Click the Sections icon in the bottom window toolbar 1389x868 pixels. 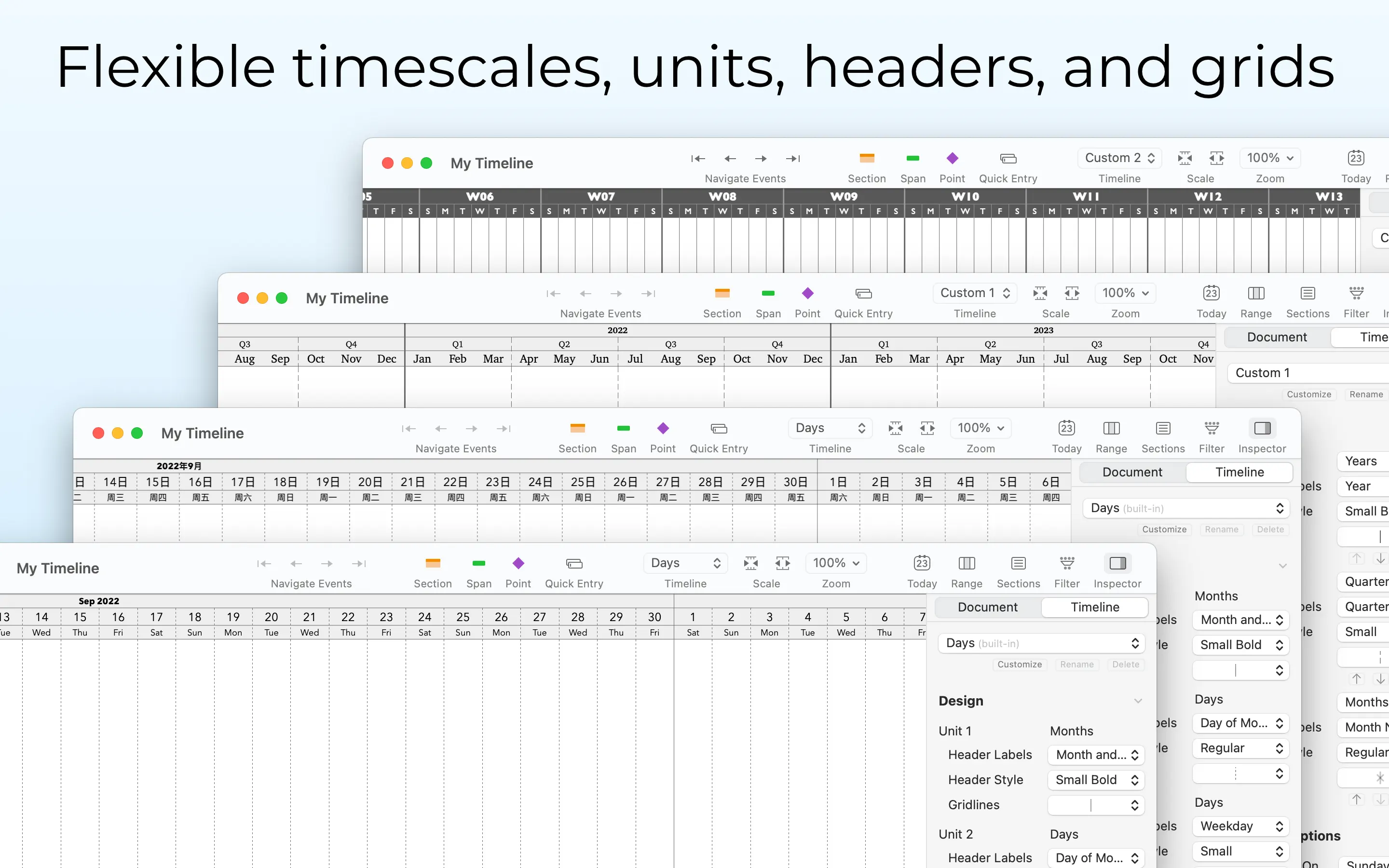point(1018,563)
